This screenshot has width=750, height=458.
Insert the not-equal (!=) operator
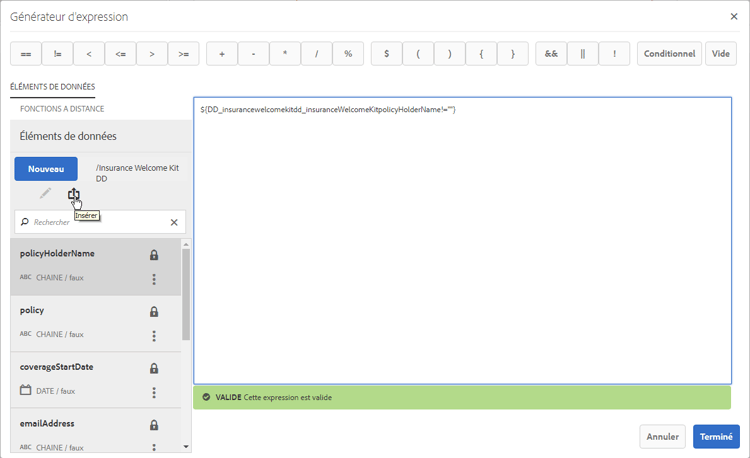coord(57,54)
